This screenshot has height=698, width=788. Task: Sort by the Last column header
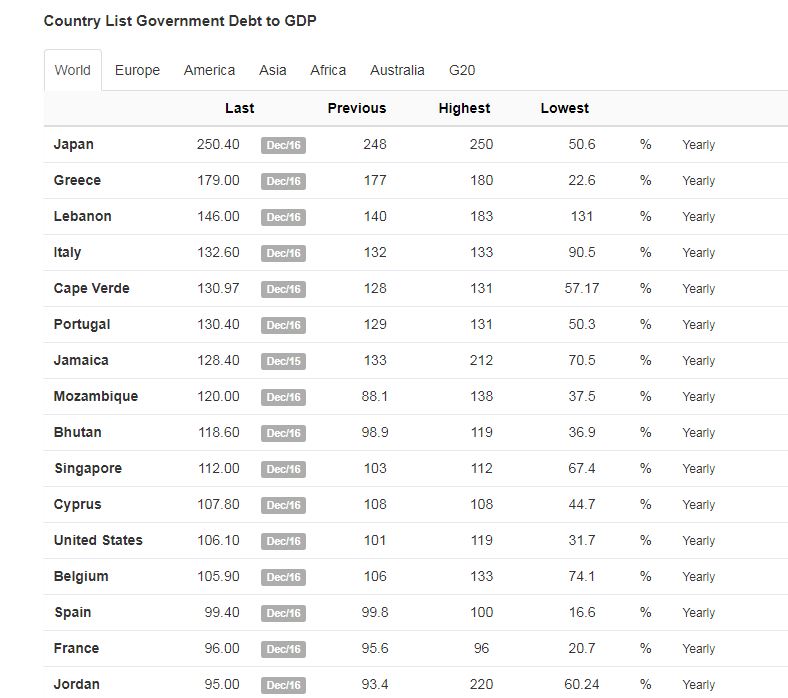click(239, 108)
